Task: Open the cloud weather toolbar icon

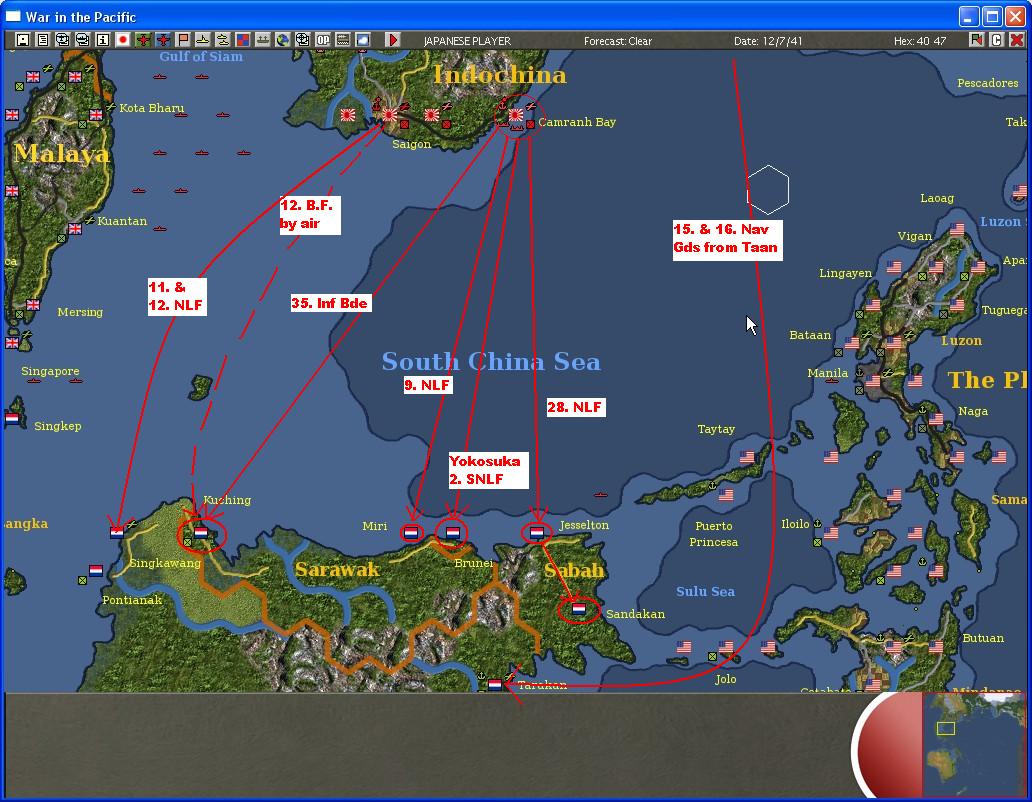Action: click(363, 40)
